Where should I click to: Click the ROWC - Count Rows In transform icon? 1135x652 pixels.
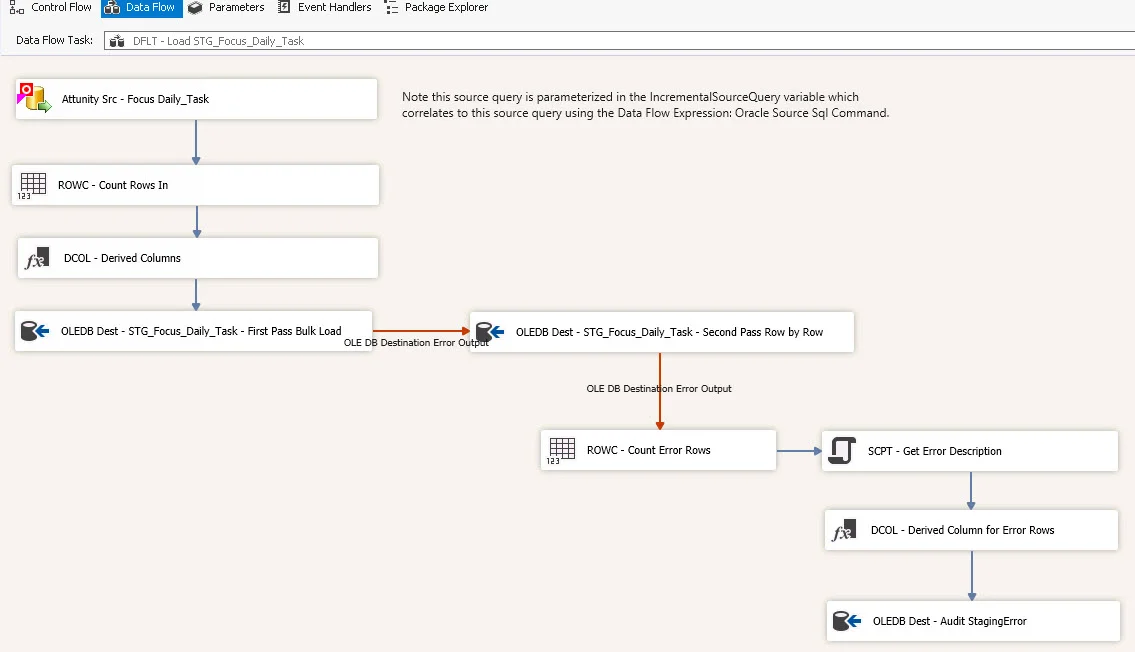click(x=34, y=184)
